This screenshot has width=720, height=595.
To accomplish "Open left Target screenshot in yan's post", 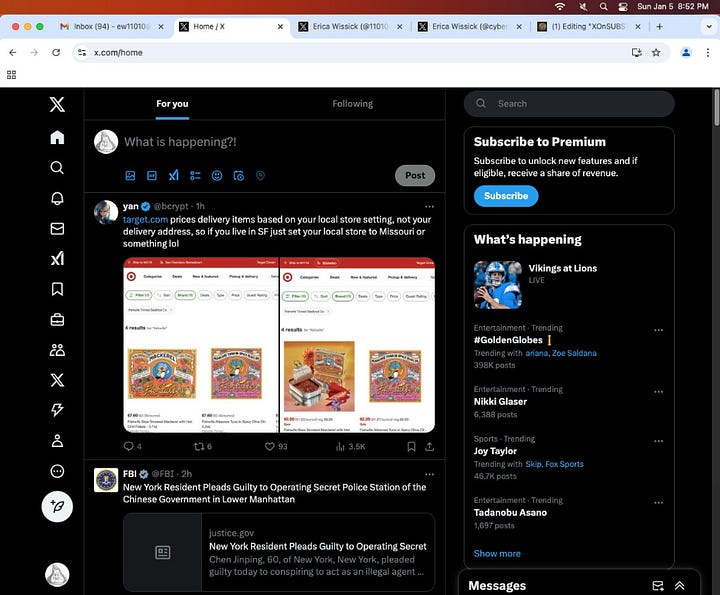I will click(201, 345).
